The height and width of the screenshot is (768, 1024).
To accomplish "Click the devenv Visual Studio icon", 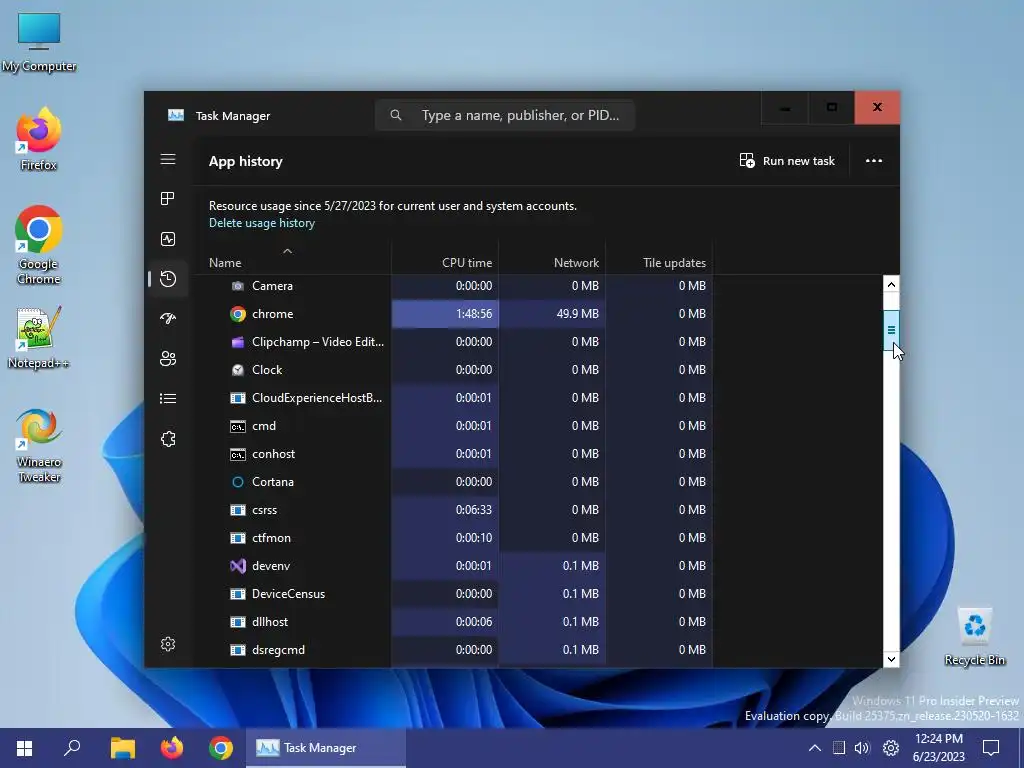I will pos(238,566).
